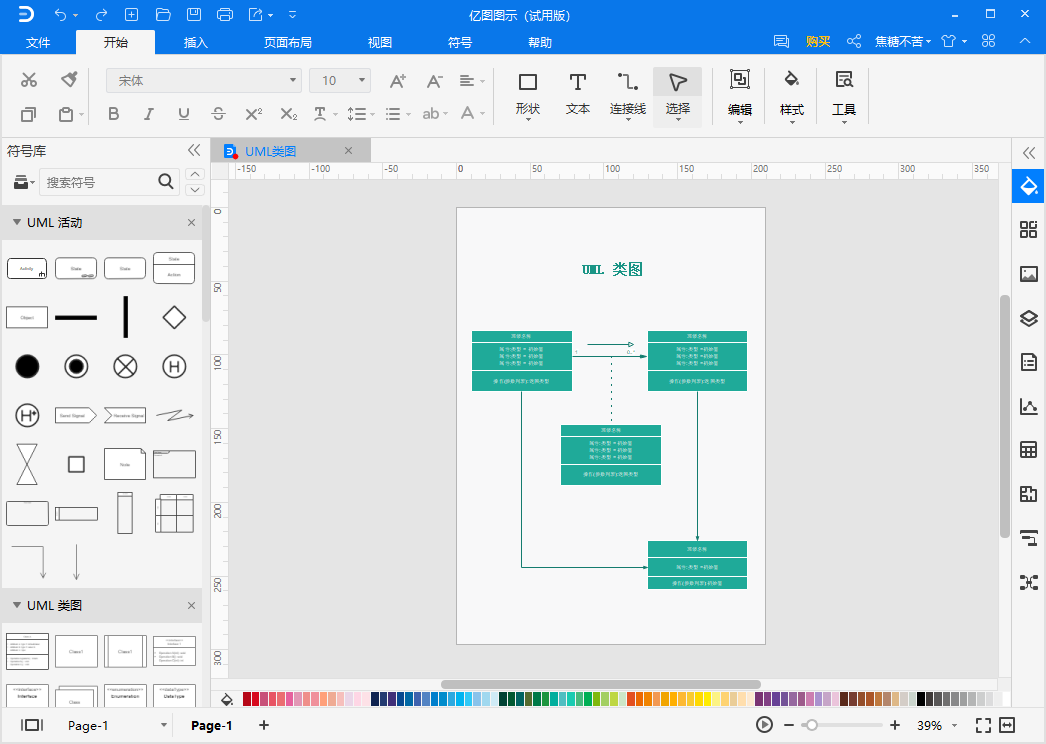Click the search magnifier in symbol library
Viewport: 1046px width, 744px height.
[165, 181]
